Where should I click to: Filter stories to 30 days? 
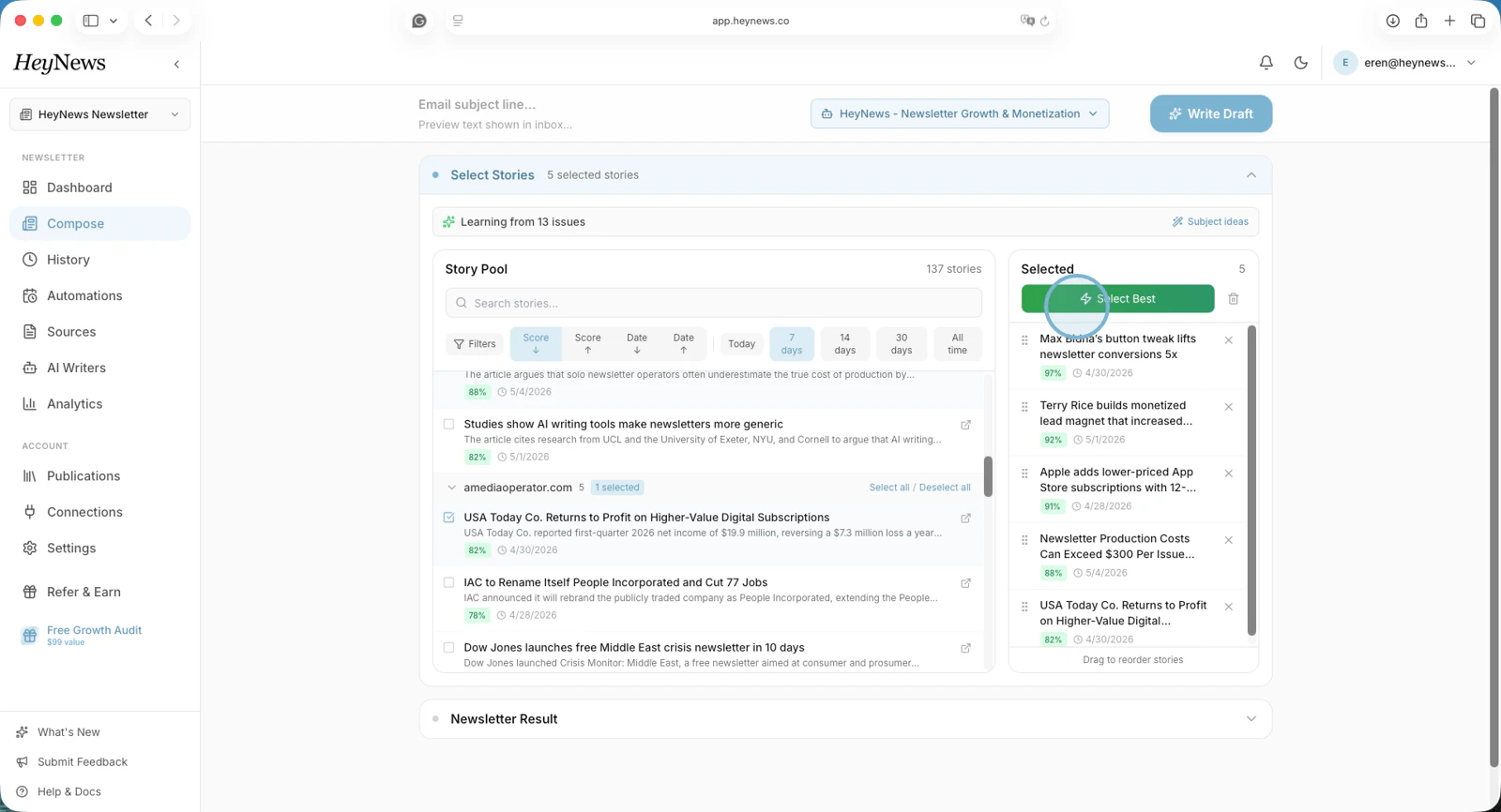(902, 344)
